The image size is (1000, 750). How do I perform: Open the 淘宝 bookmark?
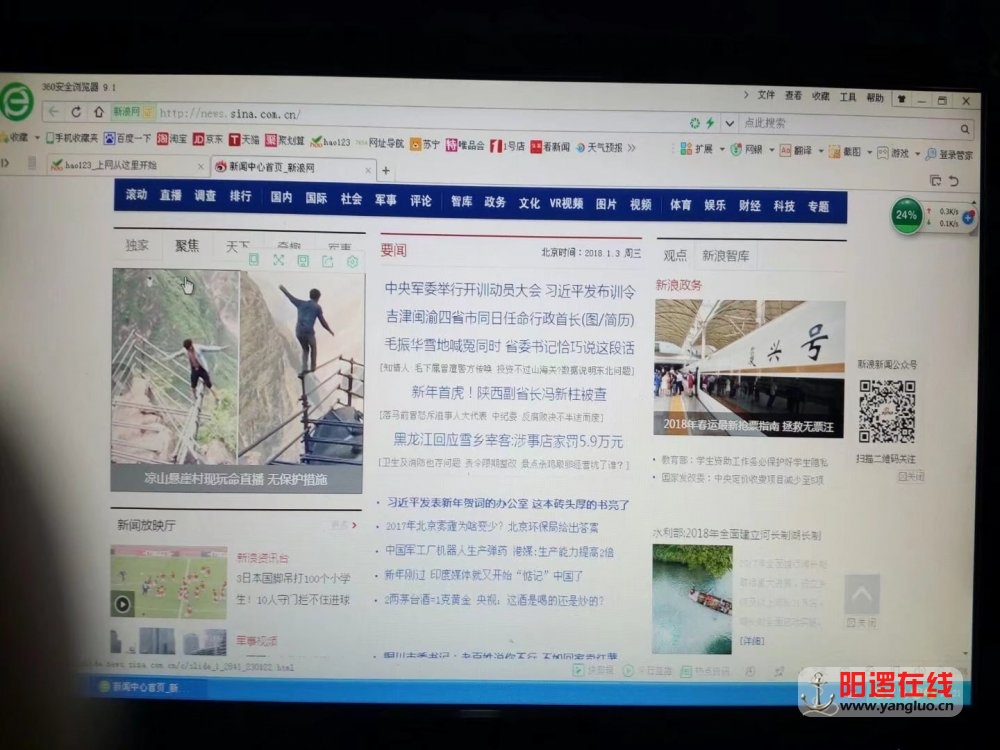pyautogui.click(x=172, y=138)
